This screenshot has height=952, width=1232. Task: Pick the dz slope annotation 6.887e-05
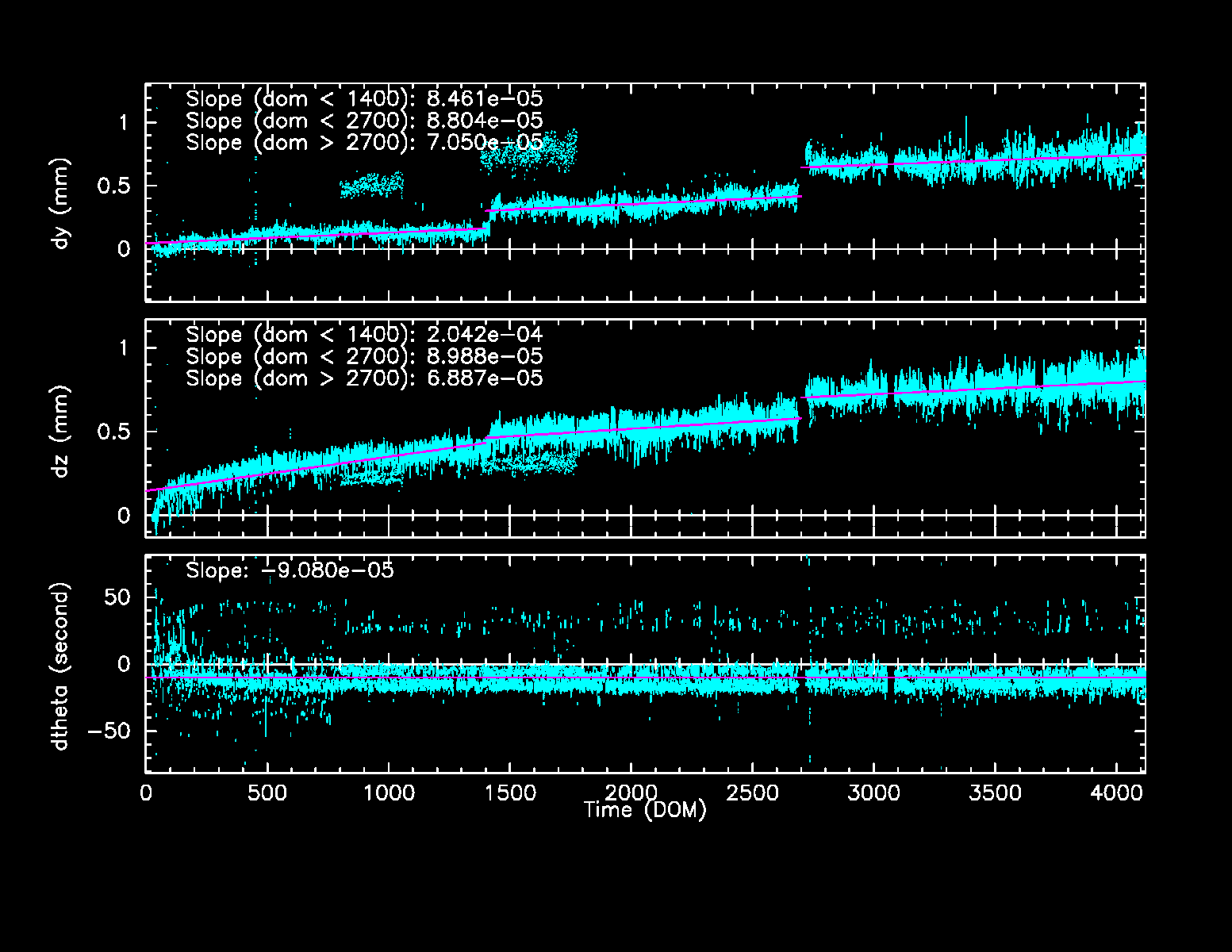tap(364, 378)
